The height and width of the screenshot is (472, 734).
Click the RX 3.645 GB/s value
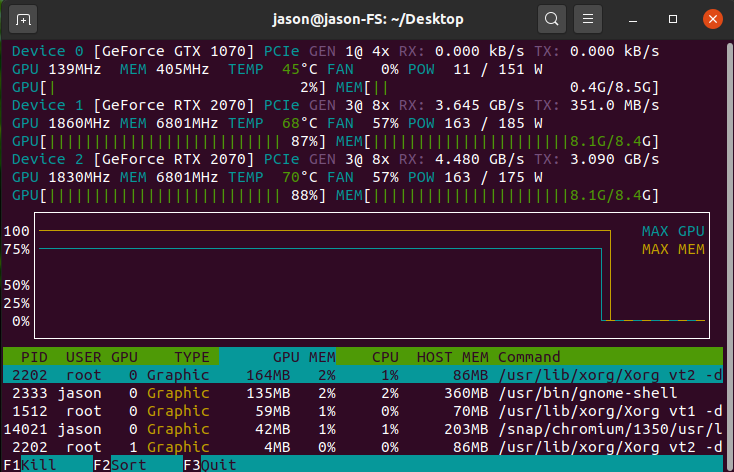(480, 105)
